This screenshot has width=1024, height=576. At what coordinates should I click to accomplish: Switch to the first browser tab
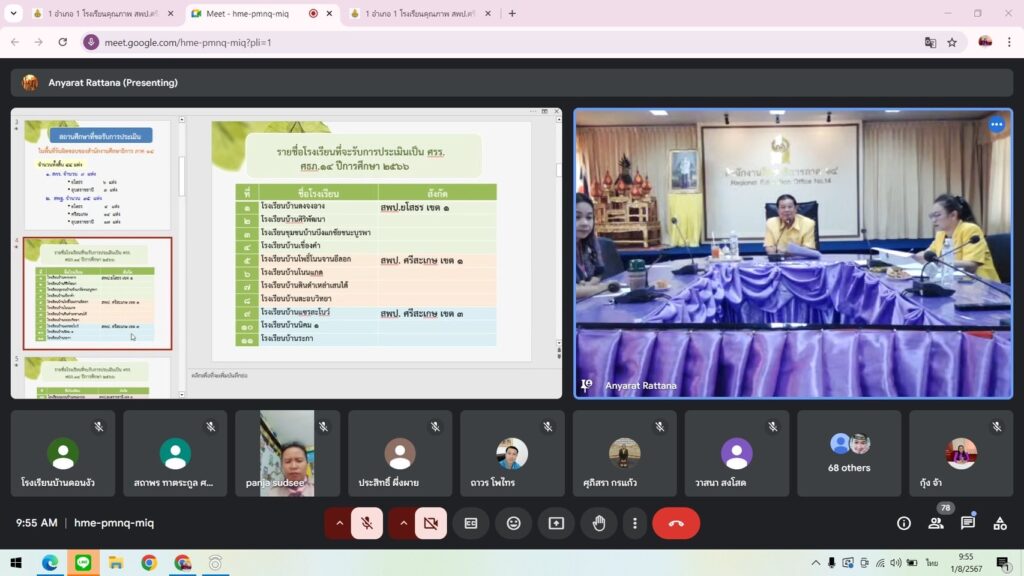pos(96,14)
